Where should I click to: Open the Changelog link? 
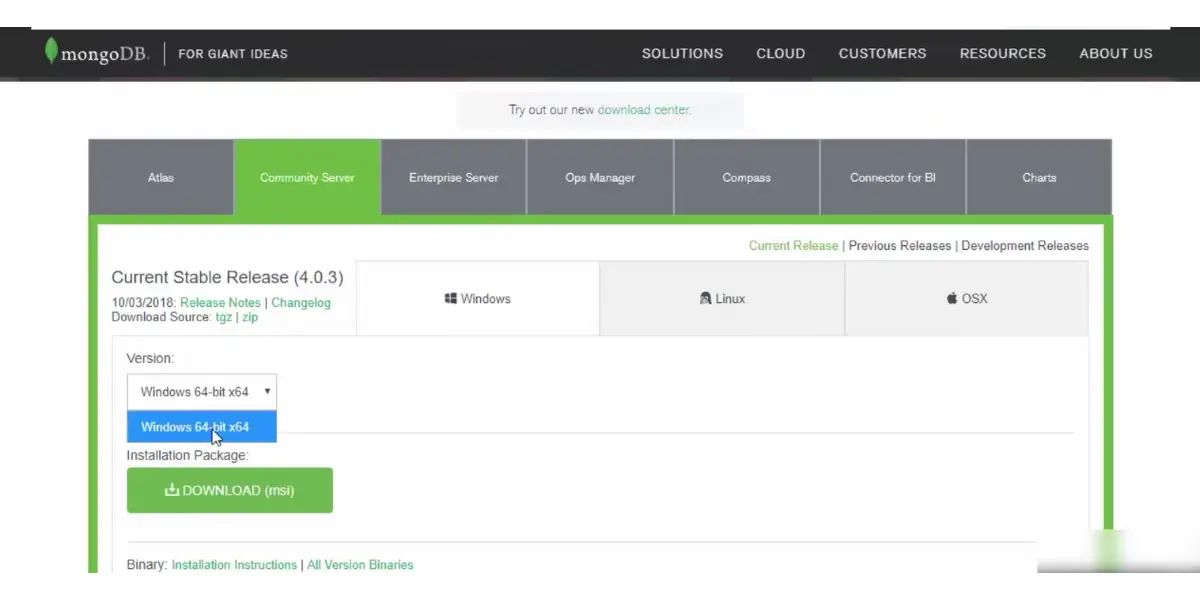(301, 303)
